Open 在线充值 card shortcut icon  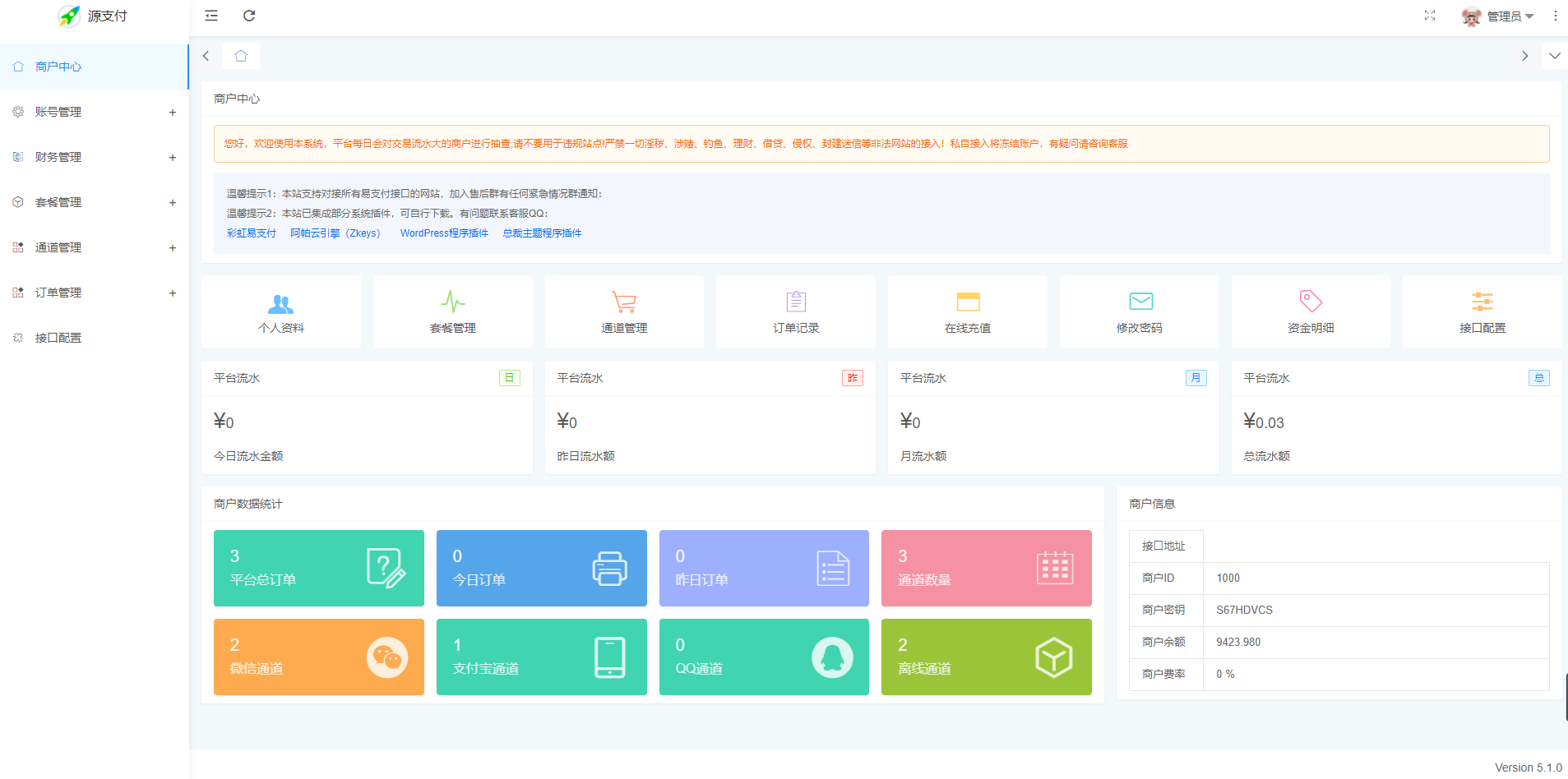click(x=968, y=302)
